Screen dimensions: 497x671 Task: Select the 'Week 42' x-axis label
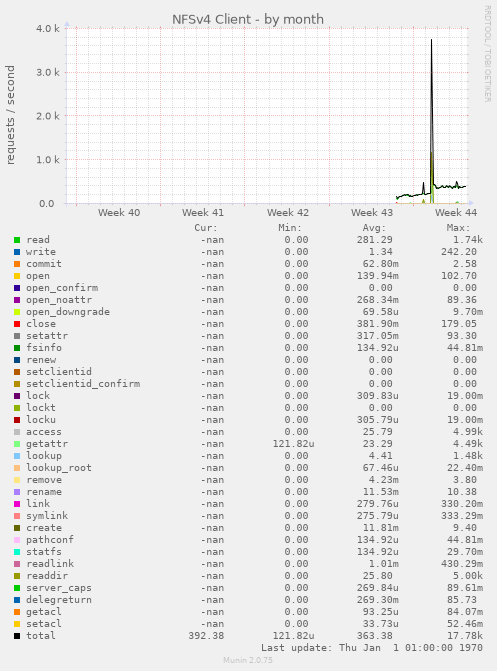coord(288,213)
